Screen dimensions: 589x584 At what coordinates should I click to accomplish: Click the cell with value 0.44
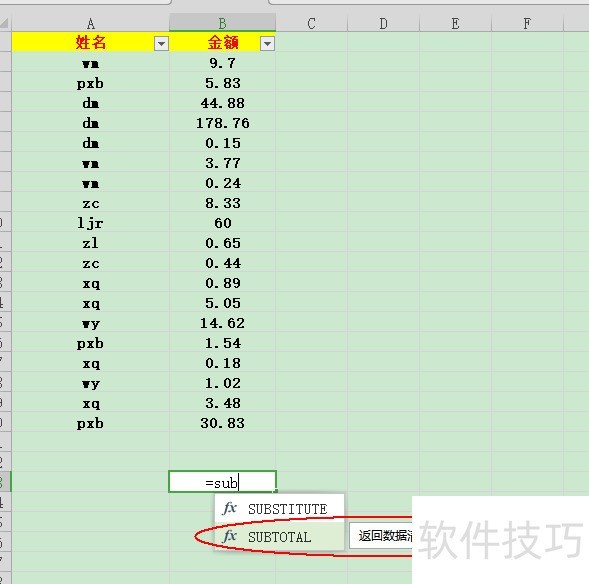[222, 263]
